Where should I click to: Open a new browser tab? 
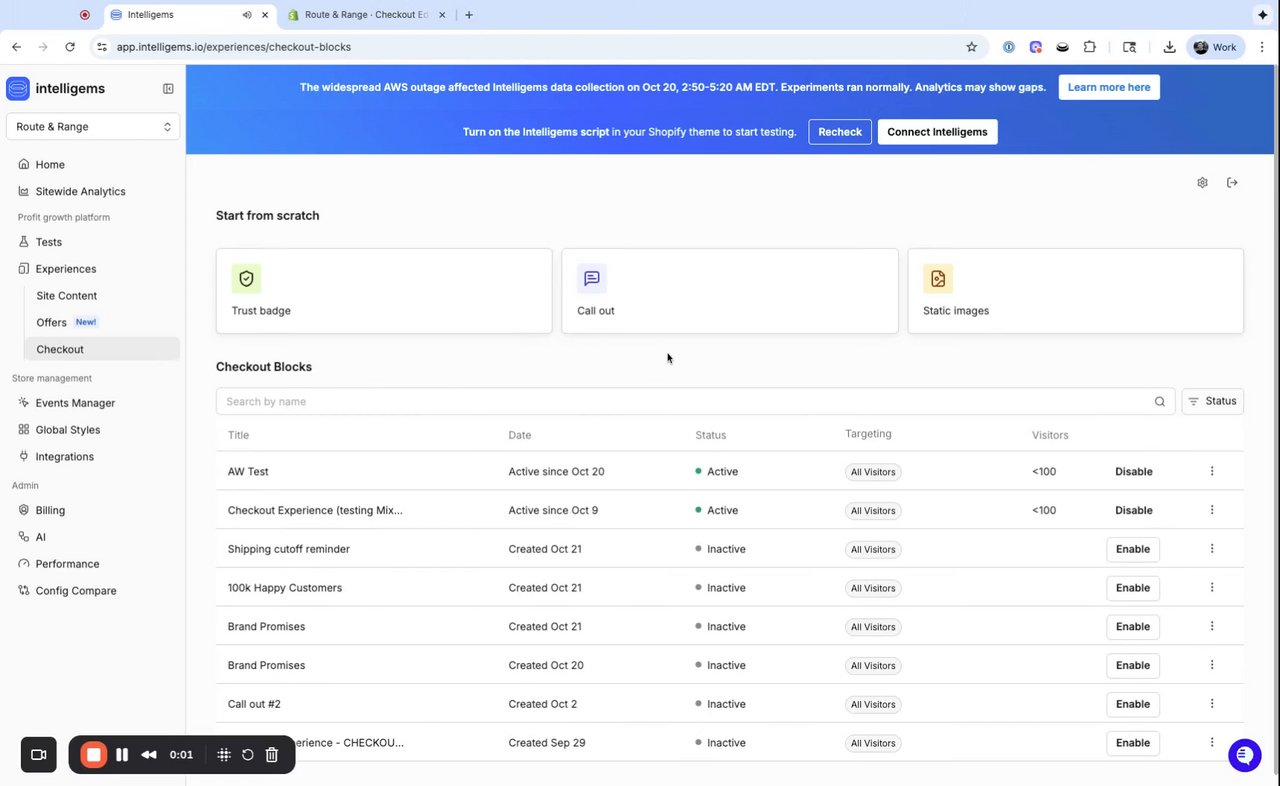point(469,15)
